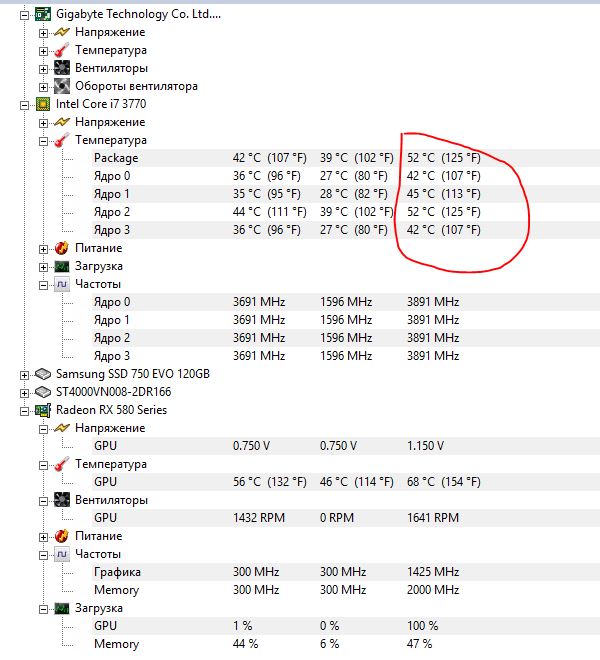The image size is (600, 660).
Task: Click the Radeon RX 580 graphics card icon
Action: pyautogui.click(x=43, y=410)
